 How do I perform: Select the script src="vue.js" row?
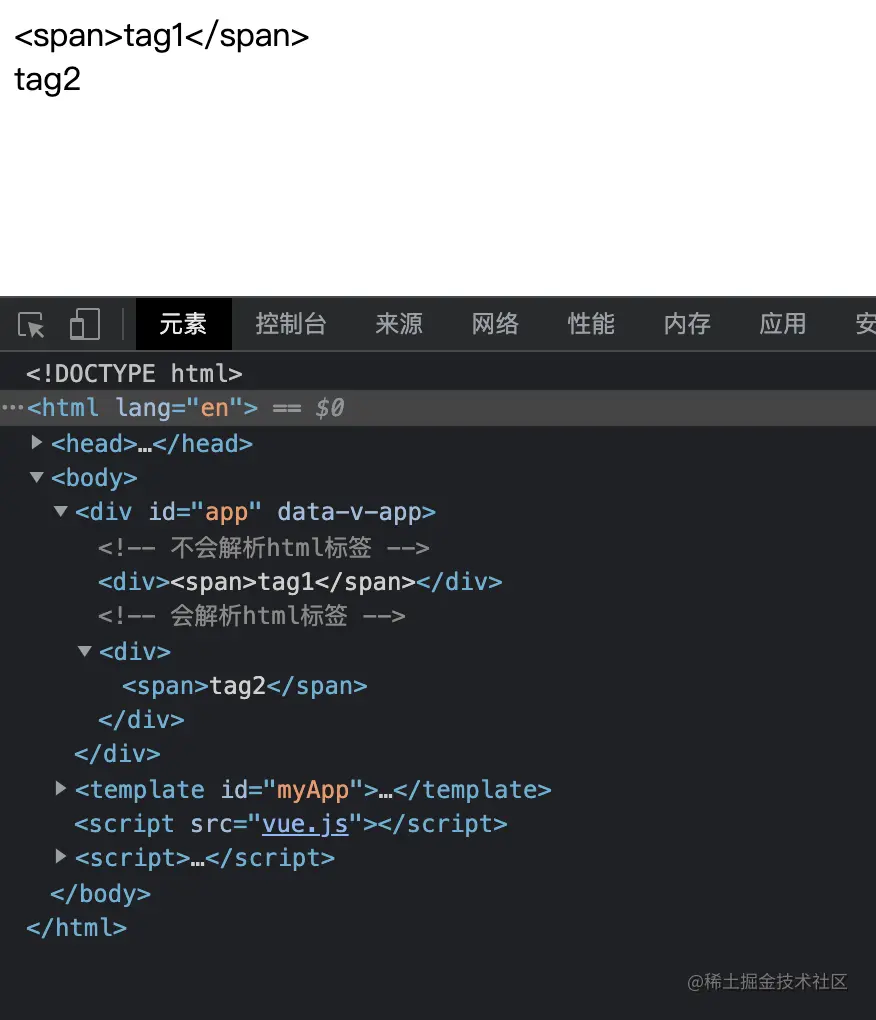291,824
